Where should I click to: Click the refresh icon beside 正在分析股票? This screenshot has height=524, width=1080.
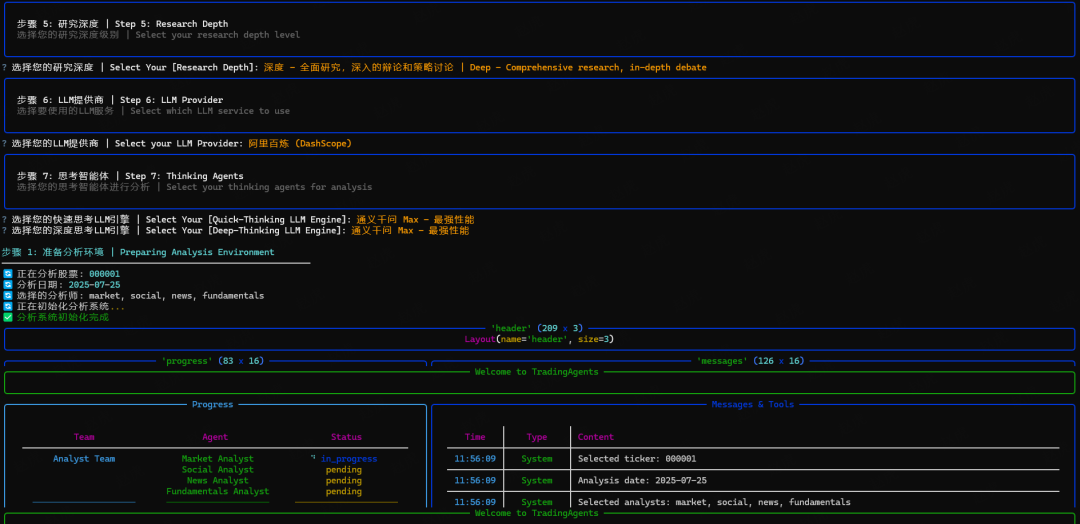(8, 274)
